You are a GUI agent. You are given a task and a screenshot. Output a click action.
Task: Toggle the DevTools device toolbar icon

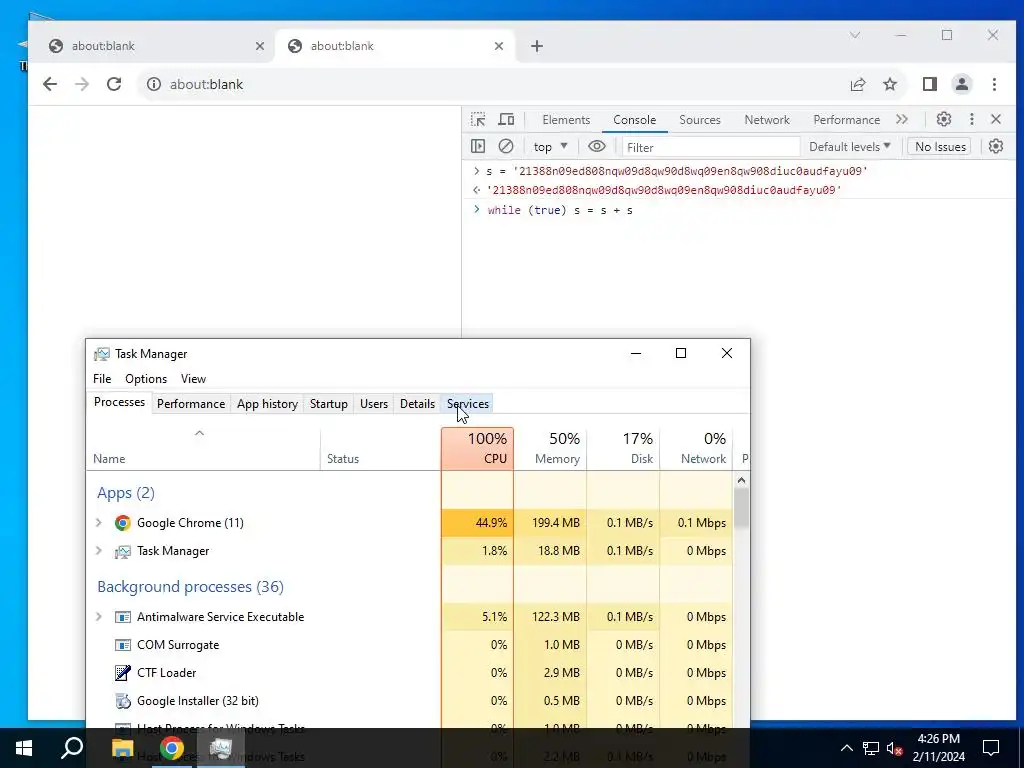(506, 120)
